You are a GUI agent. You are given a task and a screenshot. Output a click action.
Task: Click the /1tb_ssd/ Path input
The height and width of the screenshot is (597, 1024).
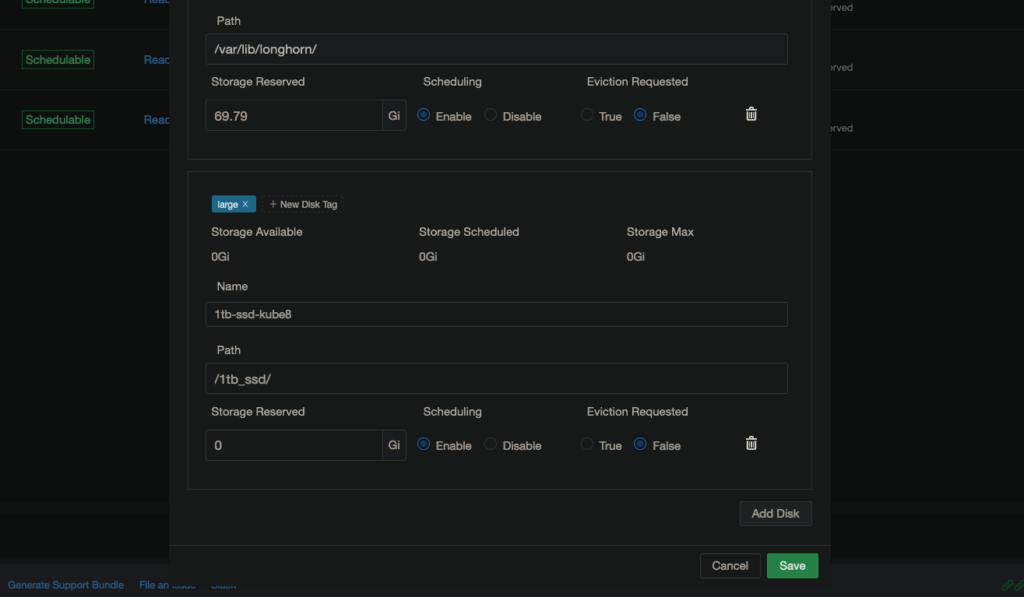496,378
